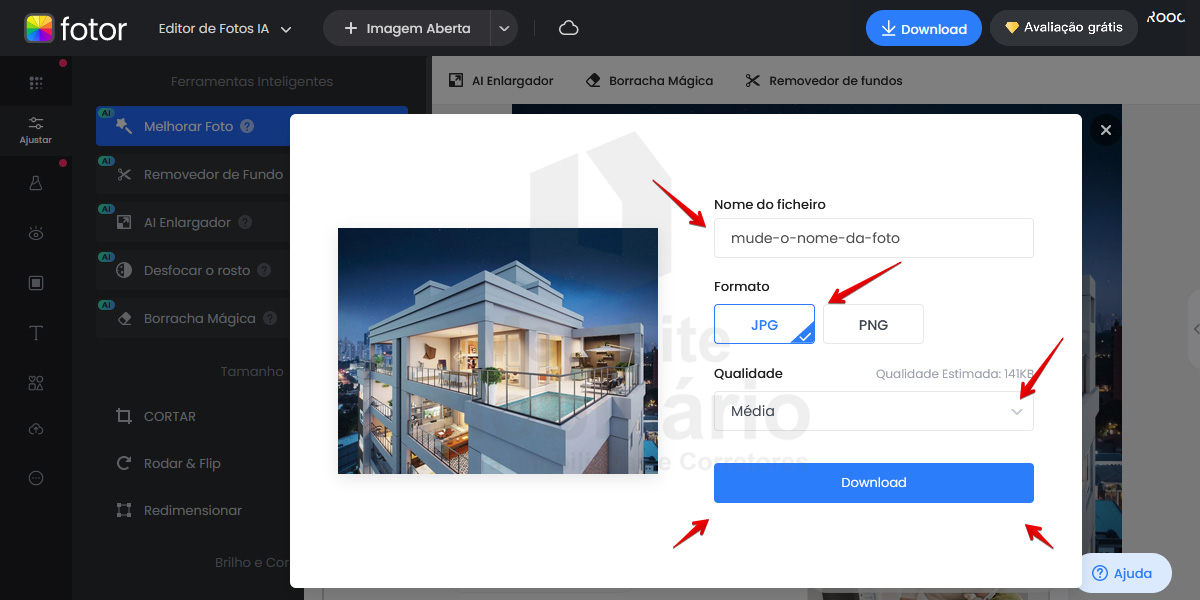The image size is (1200, 600).
Task: Select PNG format option
Action: [x=873, y=324]
